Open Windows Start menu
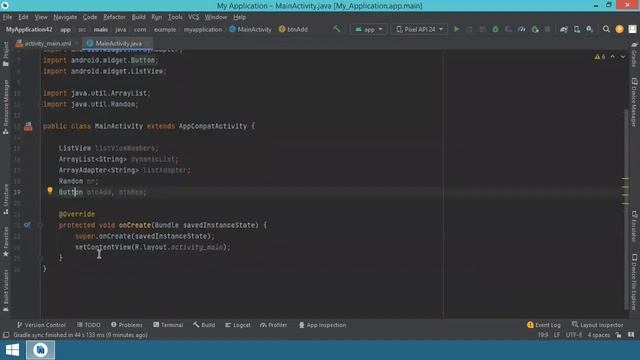Screen dimensions: 640x360 click(12, 350)
